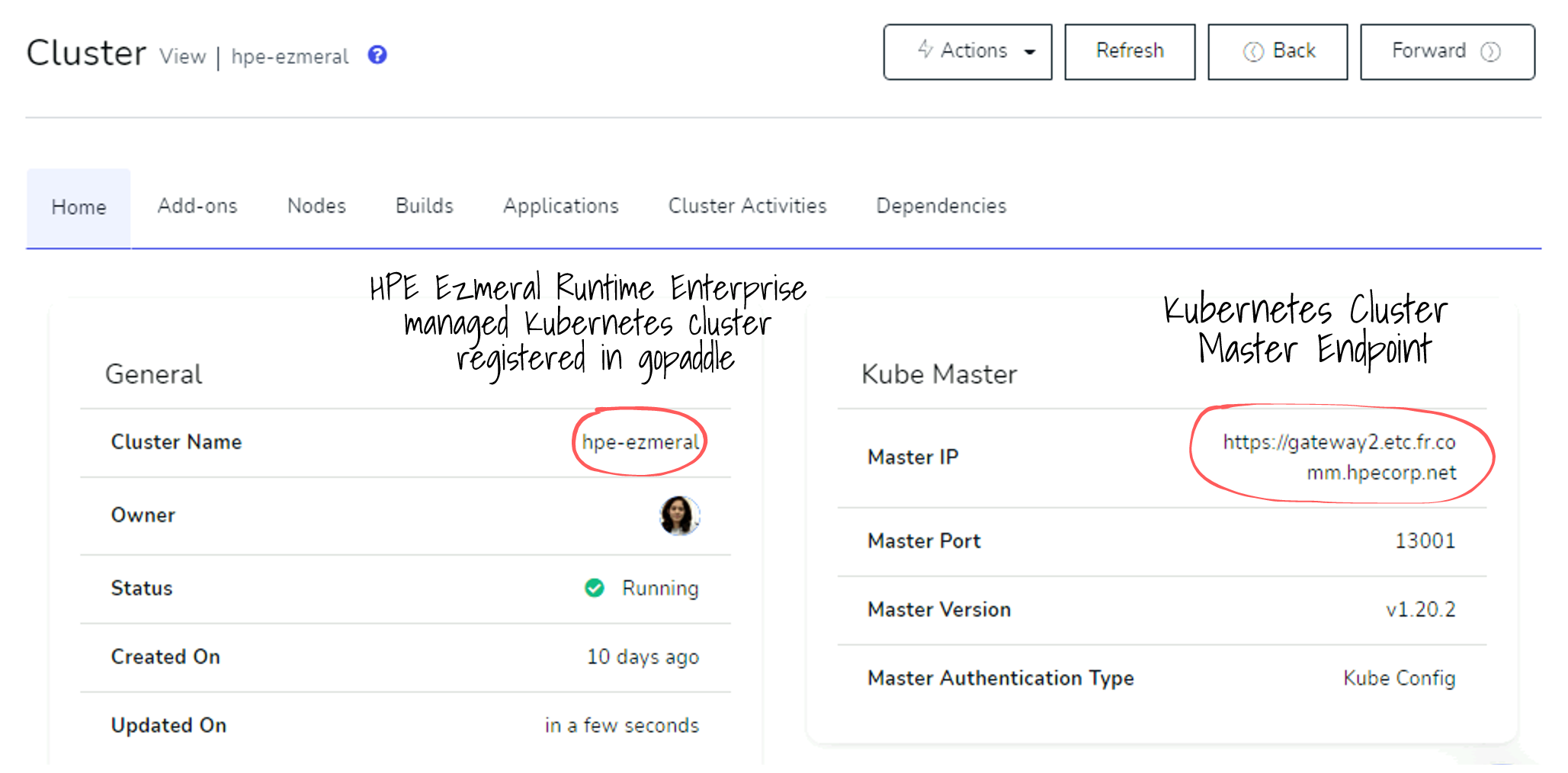The width and height of the screenshot is (1568, 773).
Task: Click the View label in the header
Action: (x=183, y=57)
